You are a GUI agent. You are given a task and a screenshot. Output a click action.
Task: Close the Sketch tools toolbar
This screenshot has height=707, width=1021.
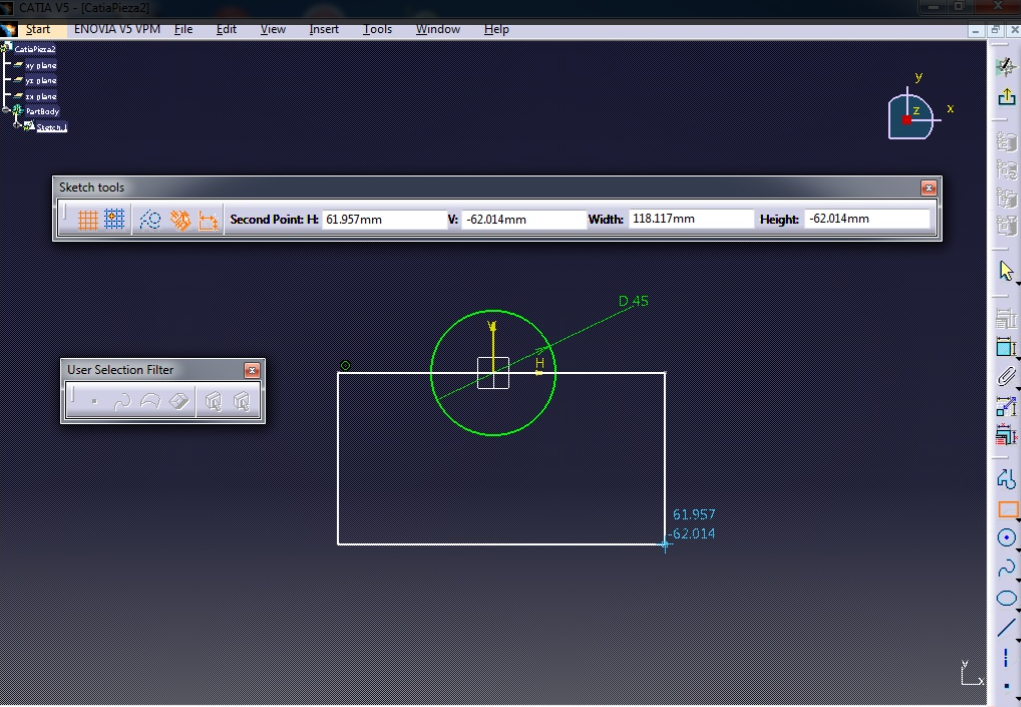pos(929,188)
